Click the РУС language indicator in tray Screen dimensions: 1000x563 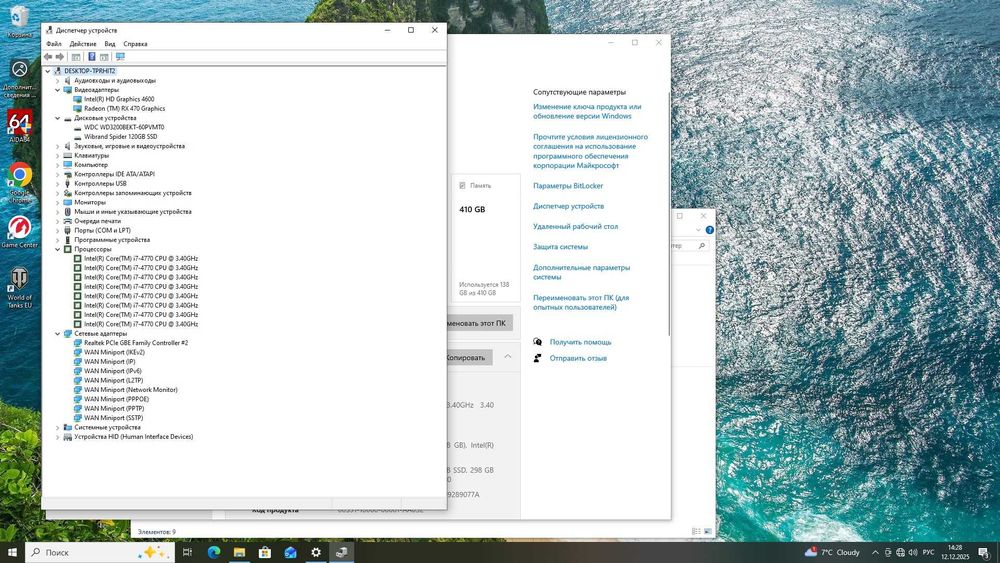click(929, 552)
